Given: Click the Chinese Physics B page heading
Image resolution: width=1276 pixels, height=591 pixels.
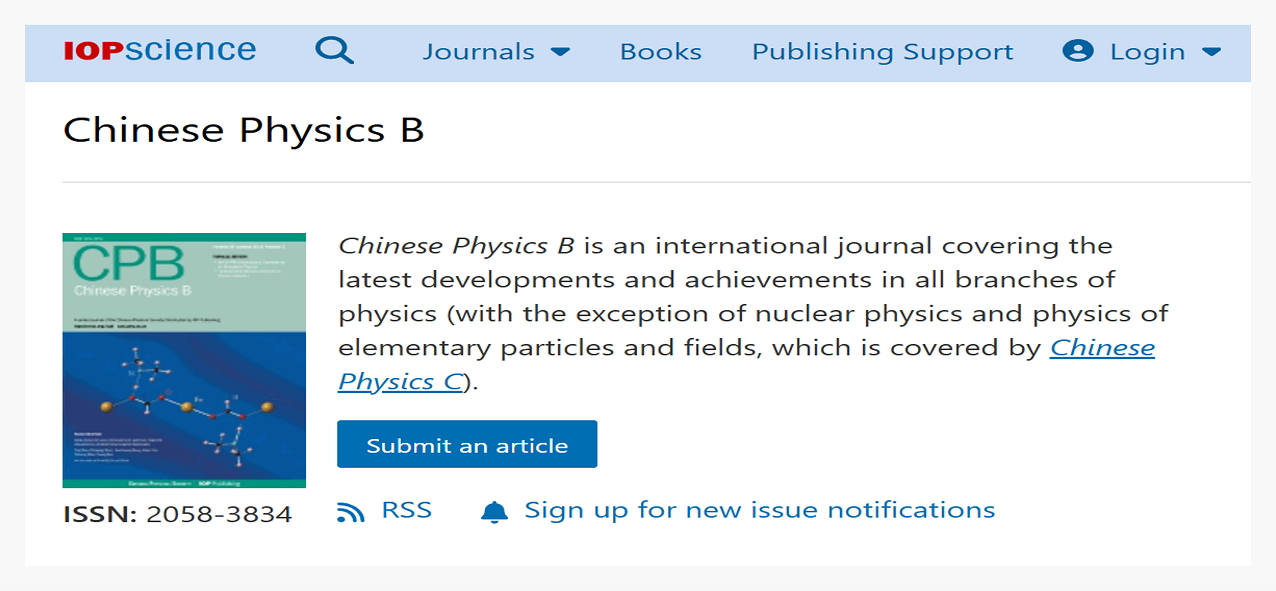Looking at the screenshot, I should 243,131.
